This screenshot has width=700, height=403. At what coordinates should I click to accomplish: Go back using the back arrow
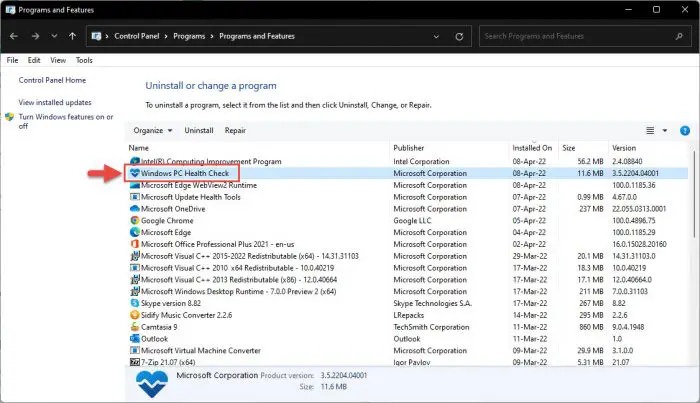click(x=14, y=36)
